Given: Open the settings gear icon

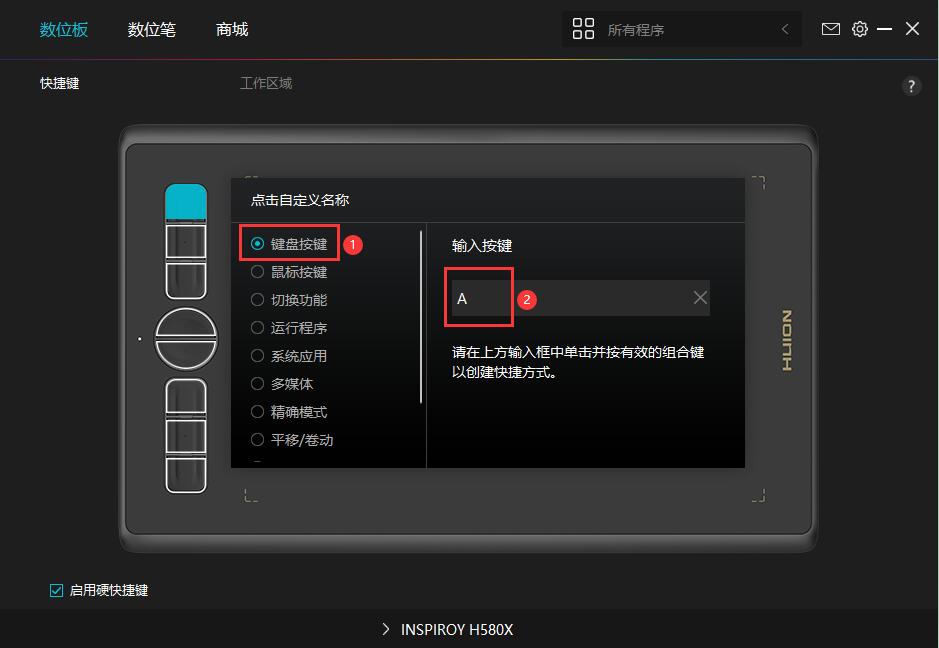Looking at the screenshot, I should (859, 29).
